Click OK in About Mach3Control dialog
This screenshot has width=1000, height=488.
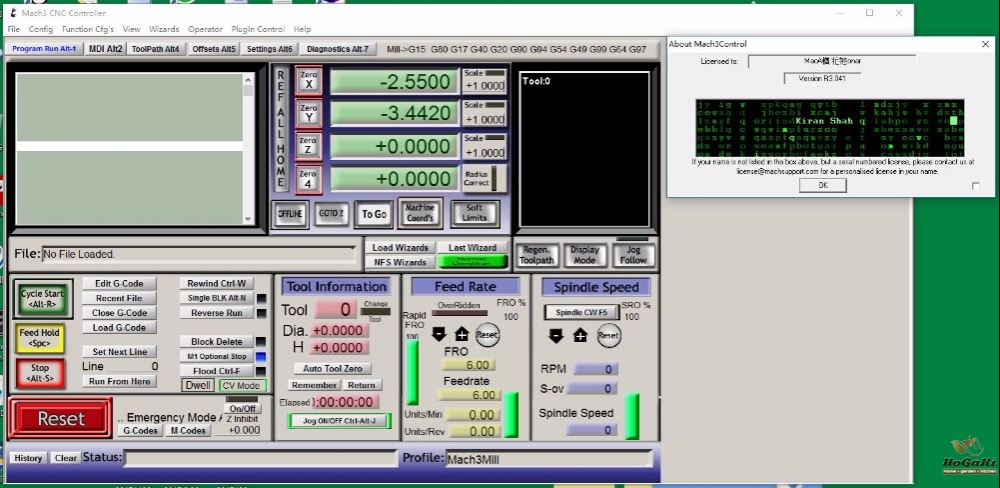(x=823, y=185)
